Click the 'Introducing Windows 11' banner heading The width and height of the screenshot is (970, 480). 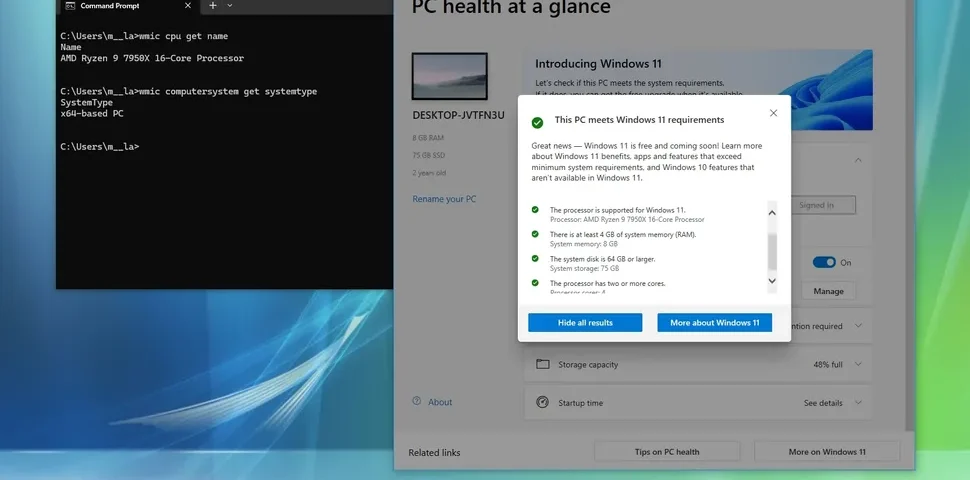click(598, 64)
